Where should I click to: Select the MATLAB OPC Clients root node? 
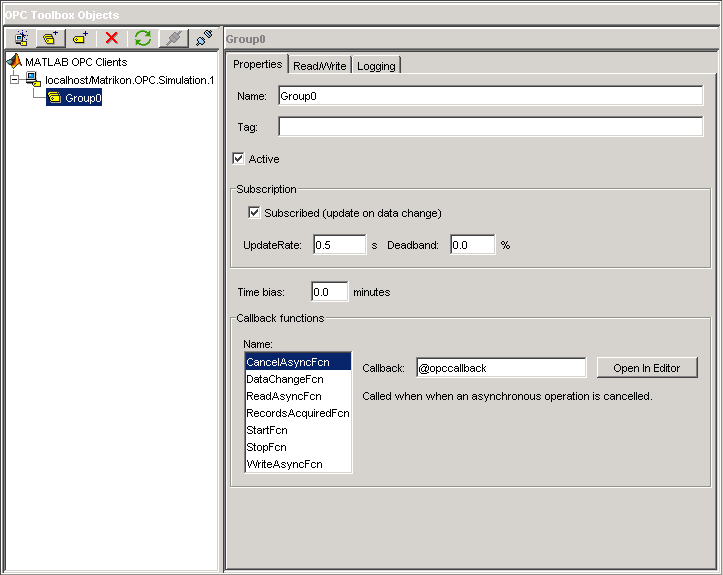(x=76, y=62)
